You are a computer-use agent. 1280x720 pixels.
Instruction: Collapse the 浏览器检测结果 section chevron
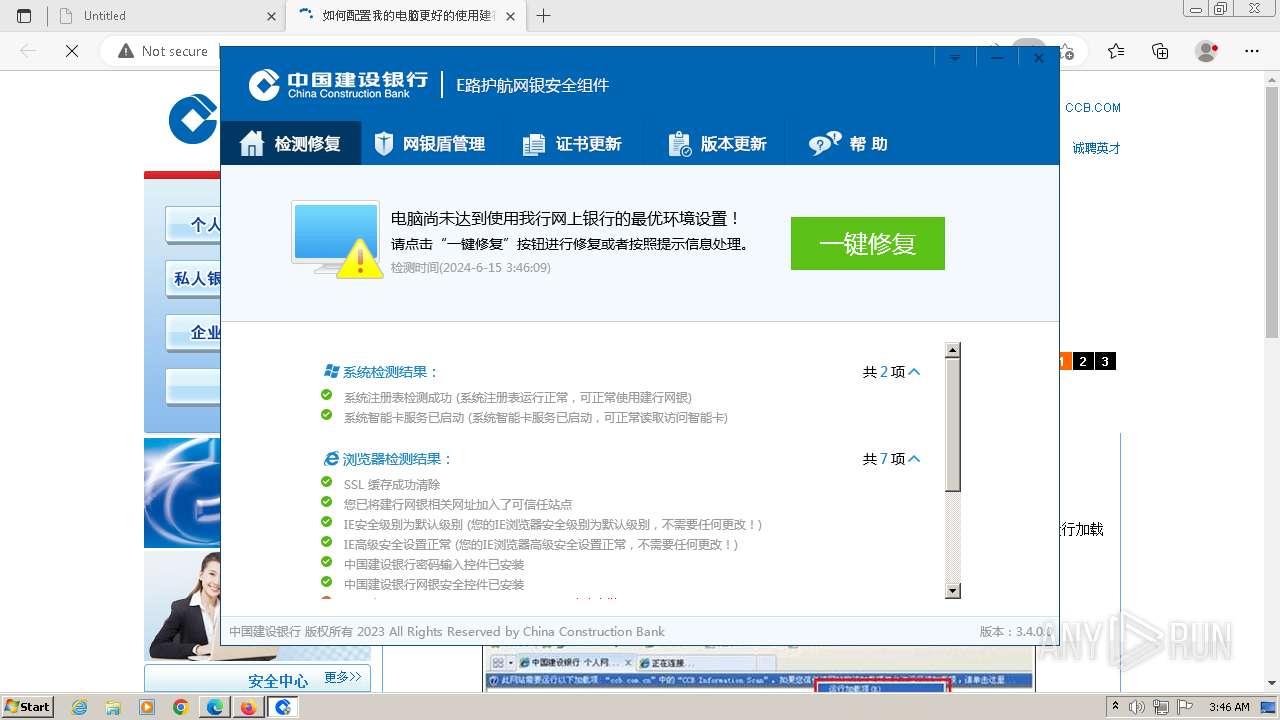(914, 459)
